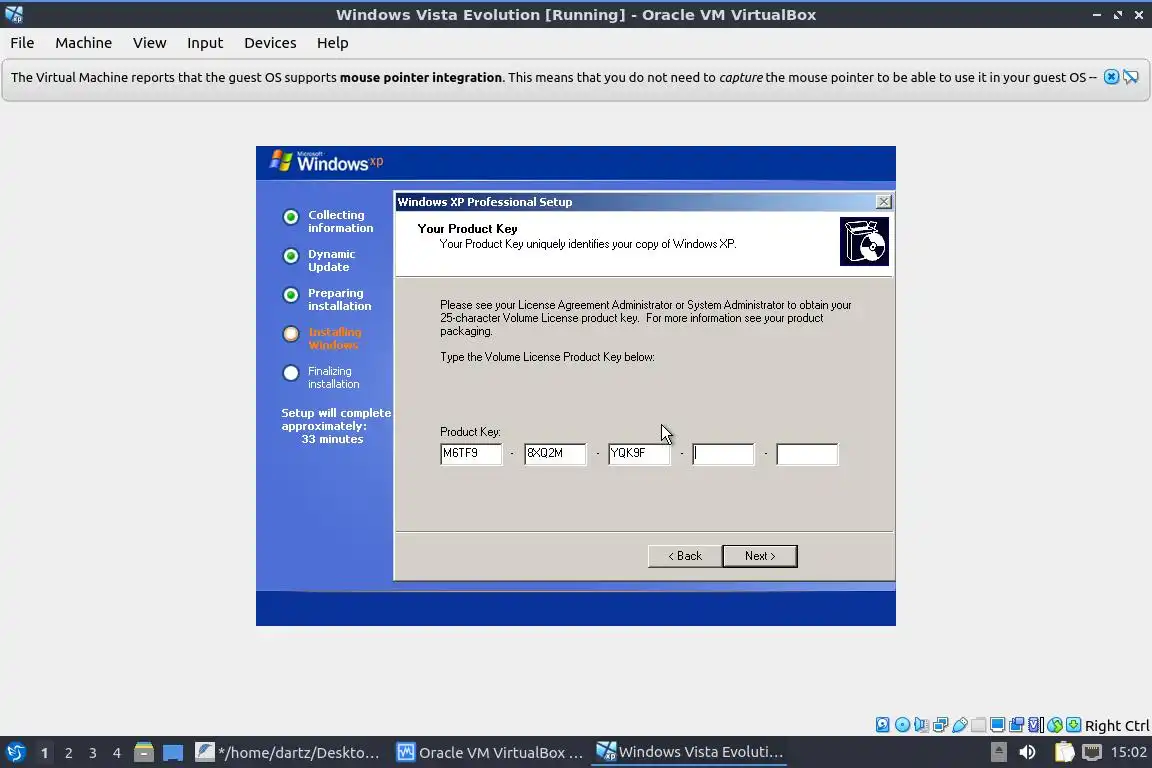Screen dimensions: 1152x768
Task: Switch to workspace 4
Action: [117, 753]
